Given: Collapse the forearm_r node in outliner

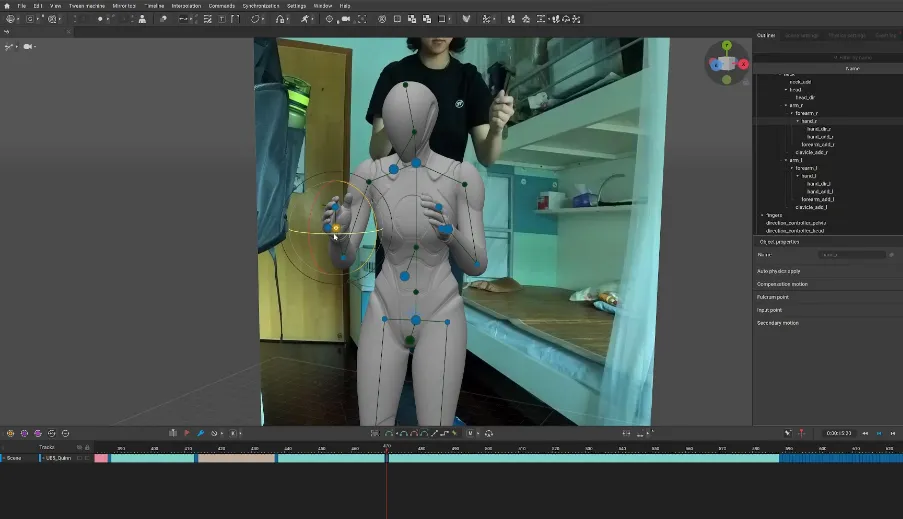Looking at the screenshot, I should click(792, 113).
